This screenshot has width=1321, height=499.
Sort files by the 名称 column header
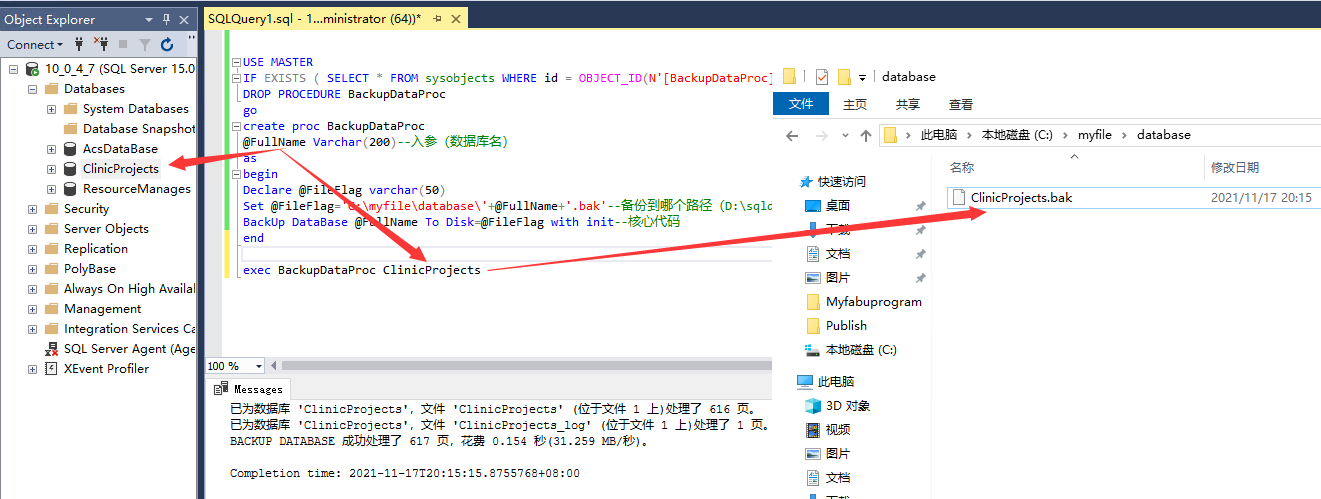[x=961, y=168]
